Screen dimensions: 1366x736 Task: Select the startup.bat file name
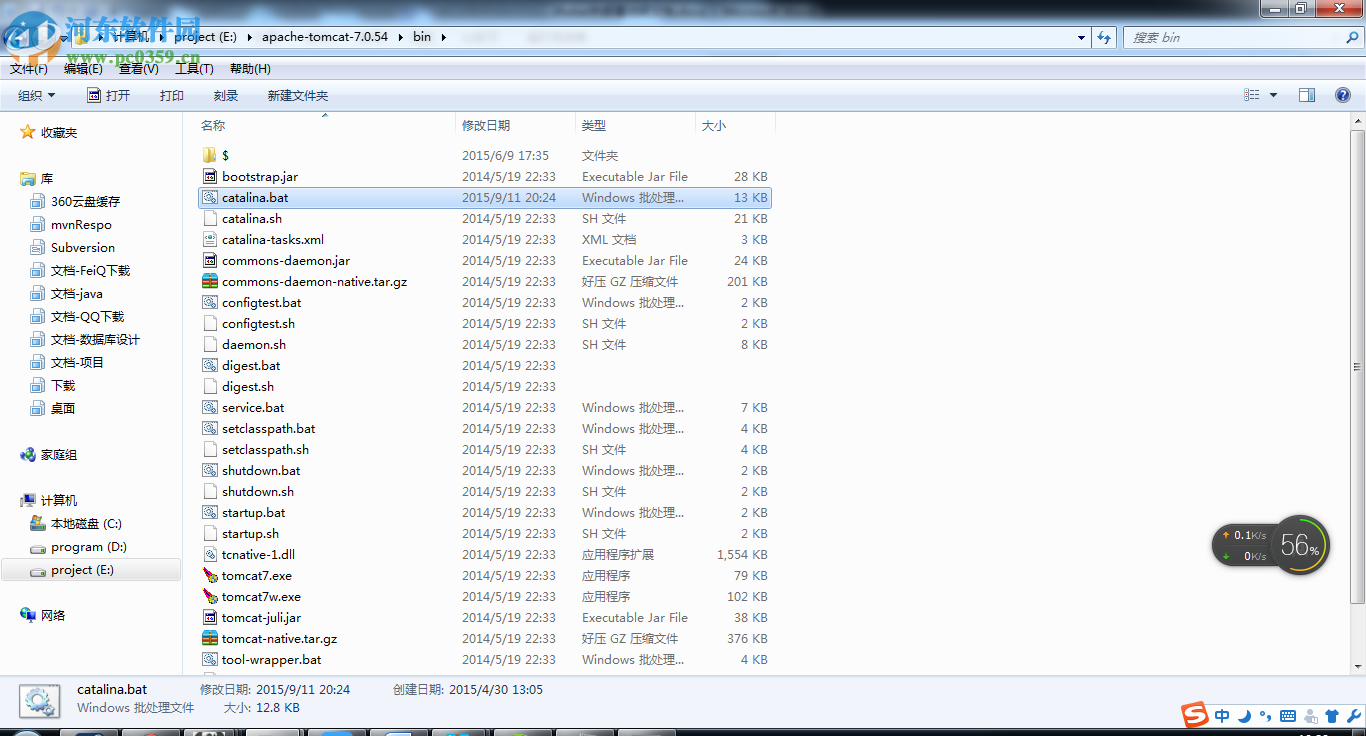pos(253,512)
